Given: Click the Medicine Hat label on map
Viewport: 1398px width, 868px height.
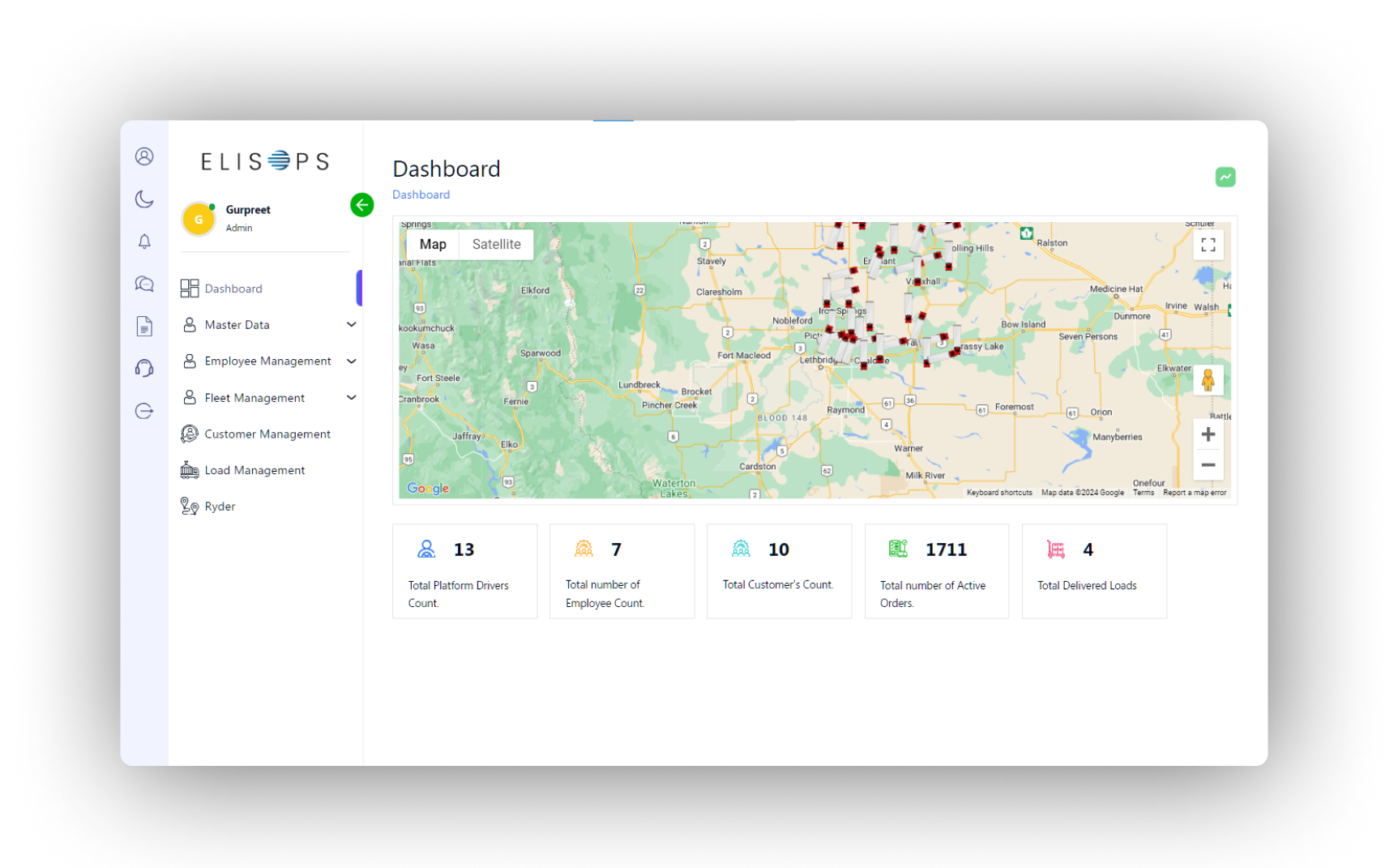Looking at the screenshot, I should click(x=1116, y=289).
